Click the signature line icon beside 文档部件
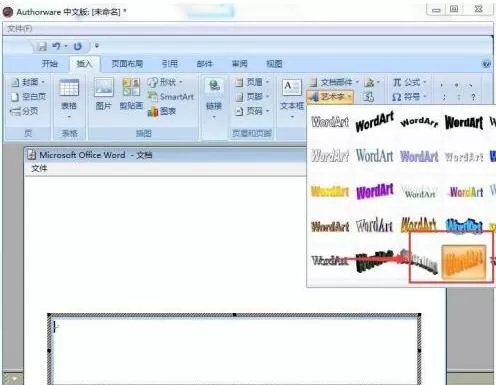Viewport: 496px width, 385px height. point(372,82)
